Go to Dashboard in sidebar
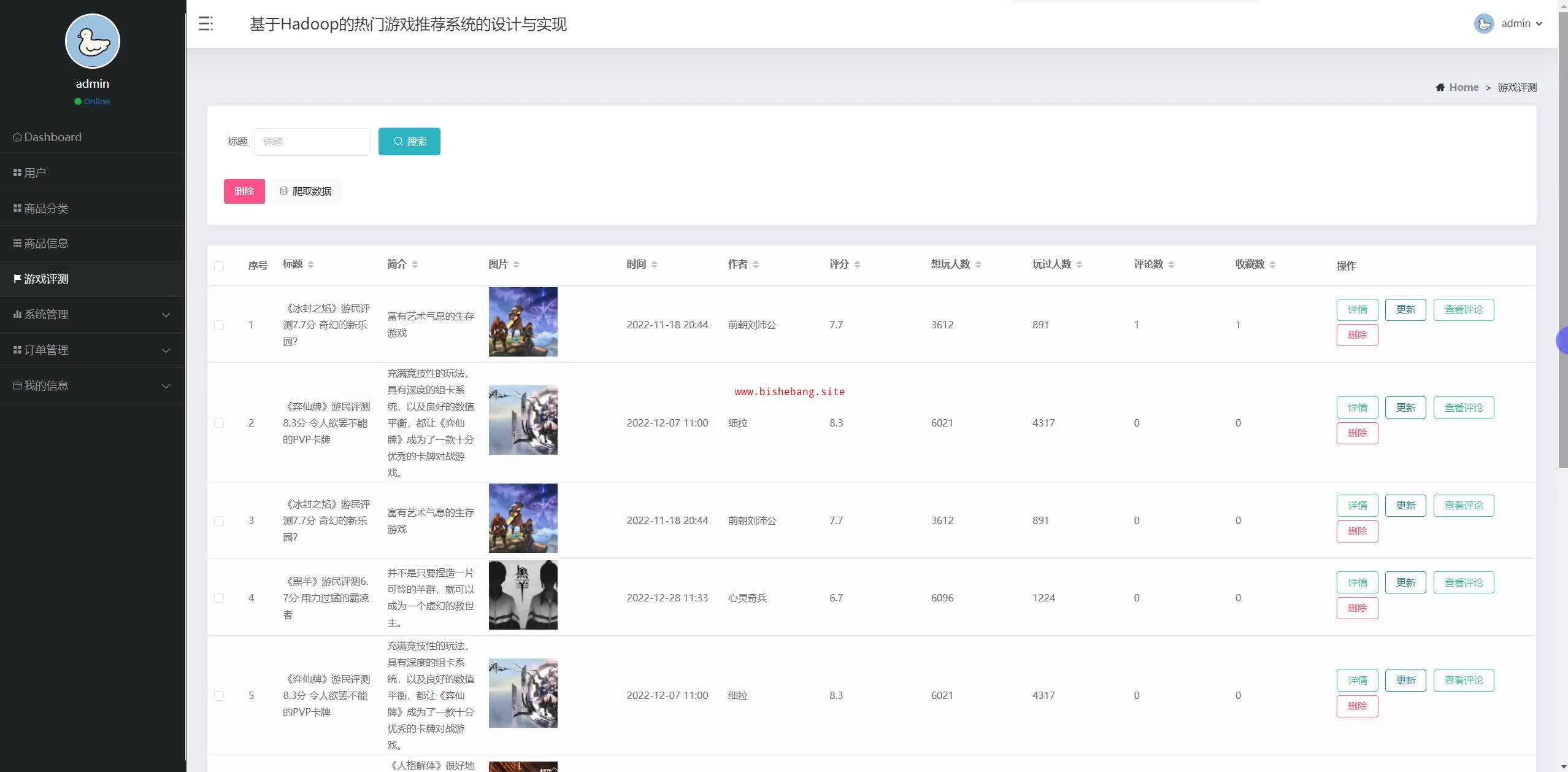Screen dimensions: 1568x772 52,137
